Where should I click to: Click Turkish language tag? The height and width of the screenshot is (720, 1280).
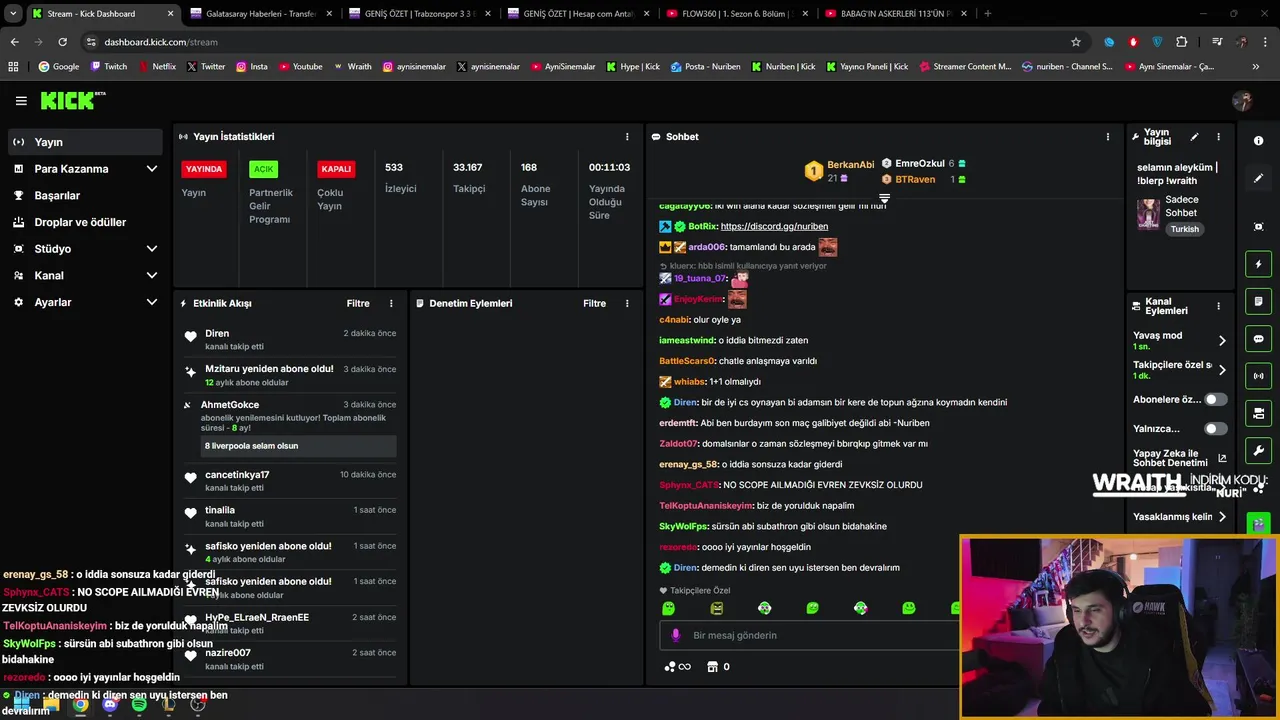click(x=1184, y=229)
